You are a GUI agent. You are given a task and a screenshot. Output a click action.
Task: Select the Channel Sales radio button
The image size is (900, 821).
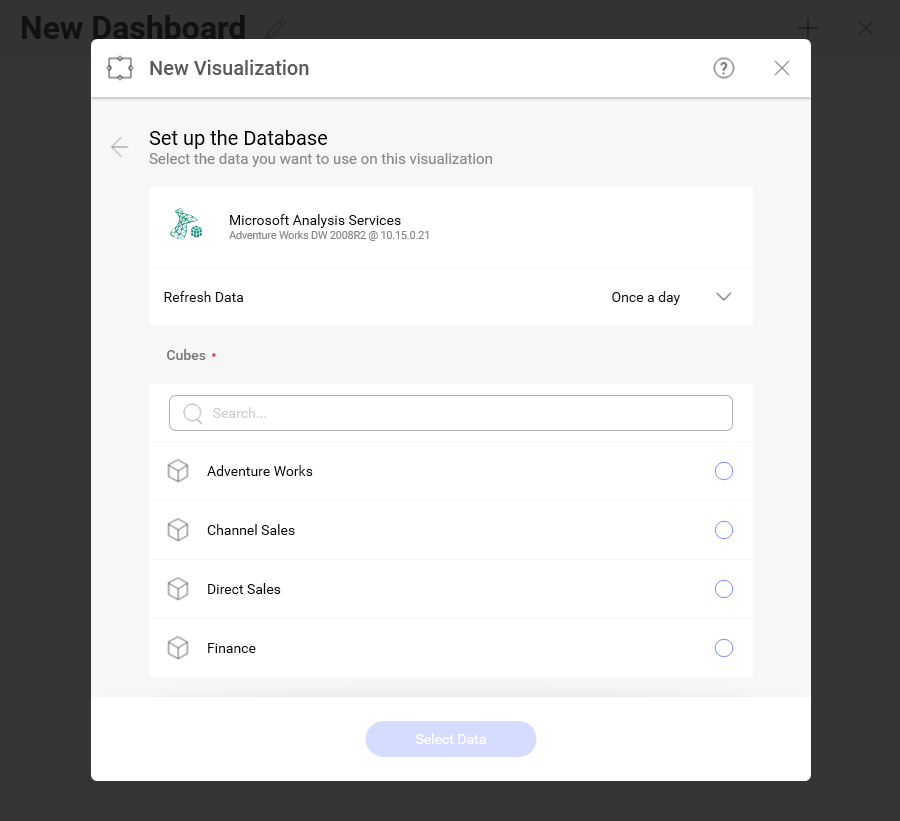[723, 530]
